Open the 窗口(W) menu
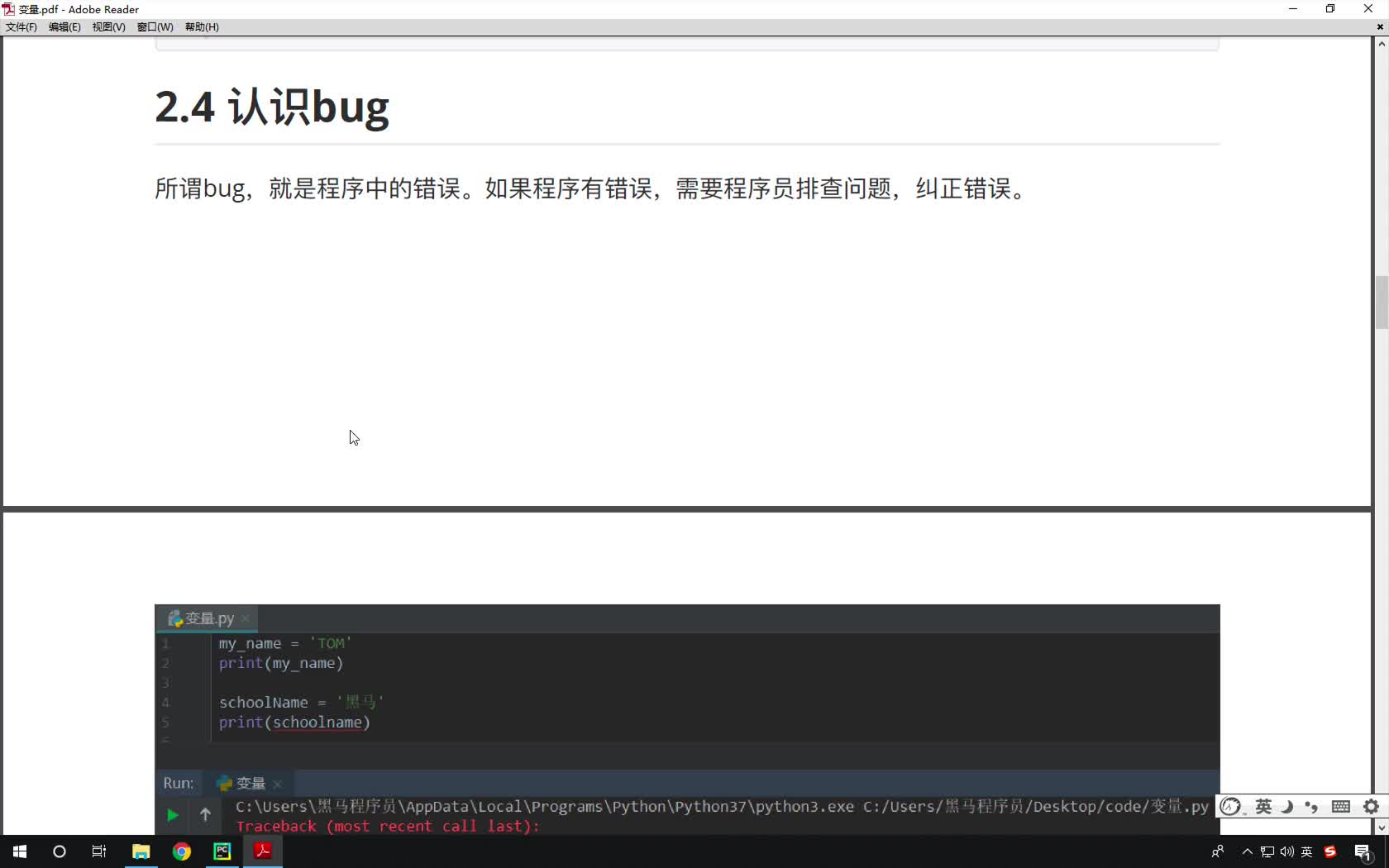Image resolution: width=1389 pixels, height=868 pixels. (x=155, y=27)
